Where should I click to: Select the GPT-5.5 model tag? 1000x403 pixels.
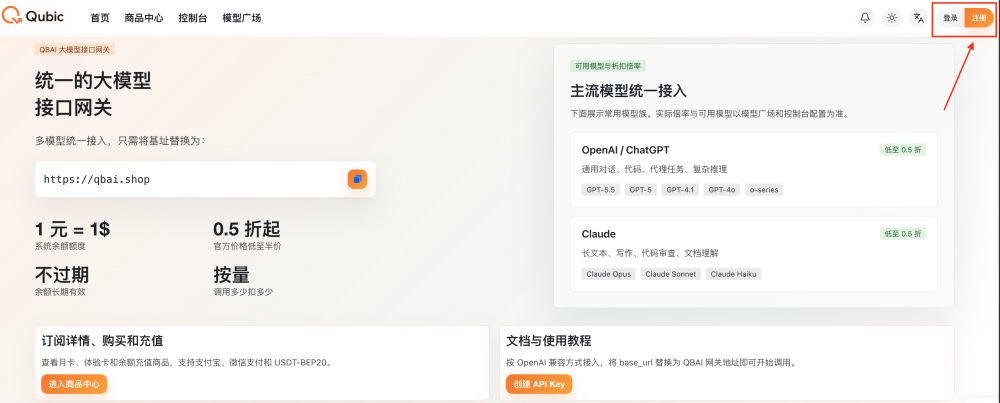tap(601, 189)
